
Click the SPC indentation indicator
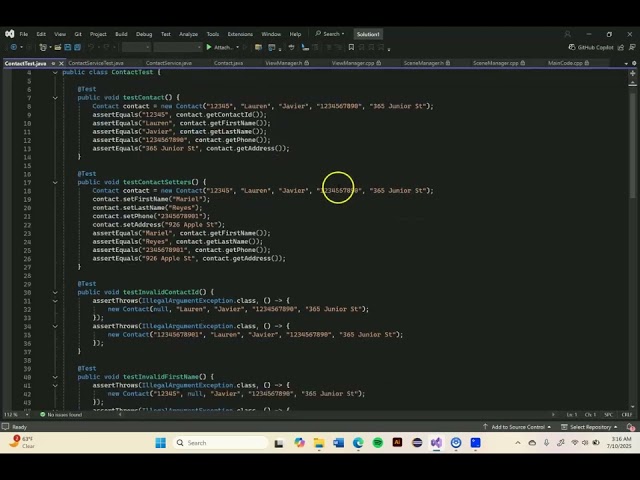(x=608, y=415)
